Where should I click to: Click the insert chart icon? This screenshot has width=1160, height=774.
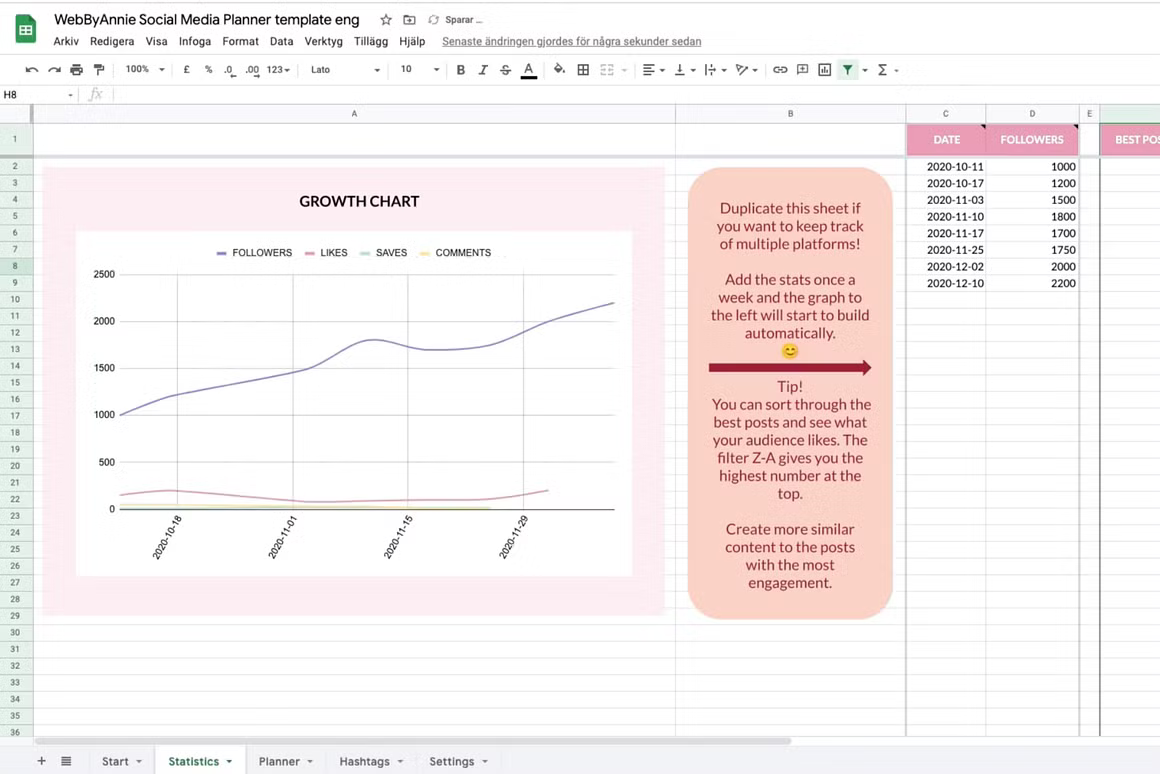[824, 70]
